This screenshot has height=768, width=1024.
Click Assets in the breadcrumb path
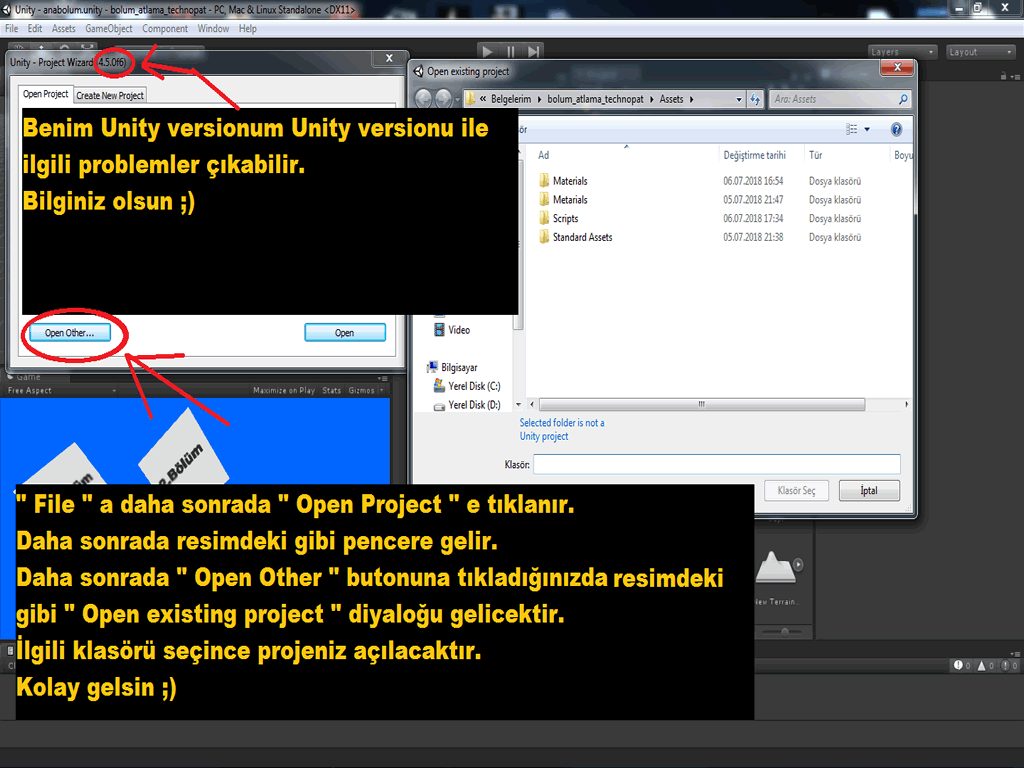[671, 99]
